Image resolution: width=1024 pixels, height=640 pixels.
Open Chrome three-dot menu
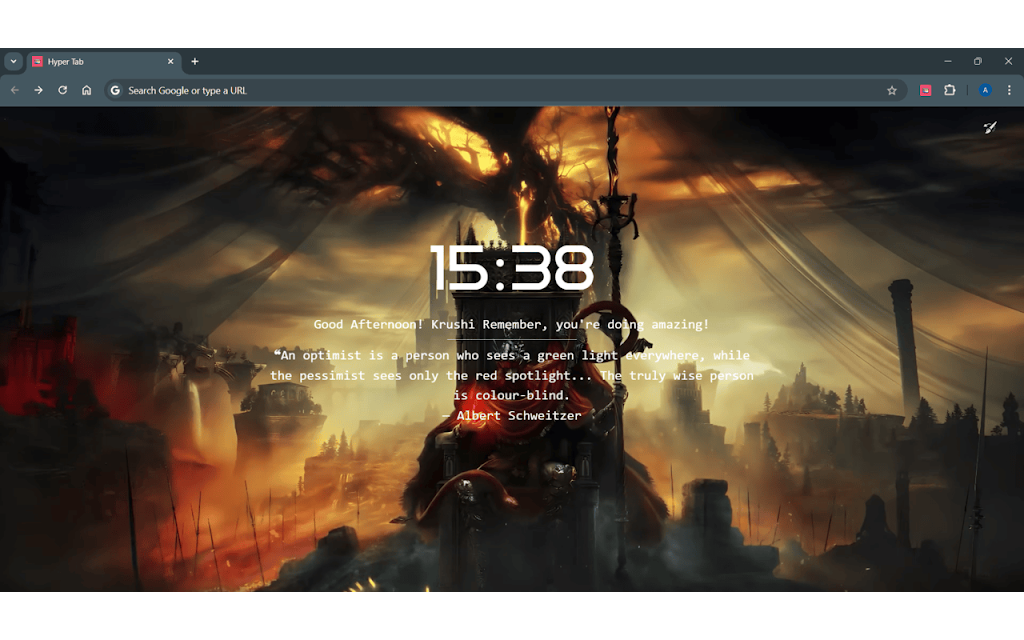(1009, 90)
